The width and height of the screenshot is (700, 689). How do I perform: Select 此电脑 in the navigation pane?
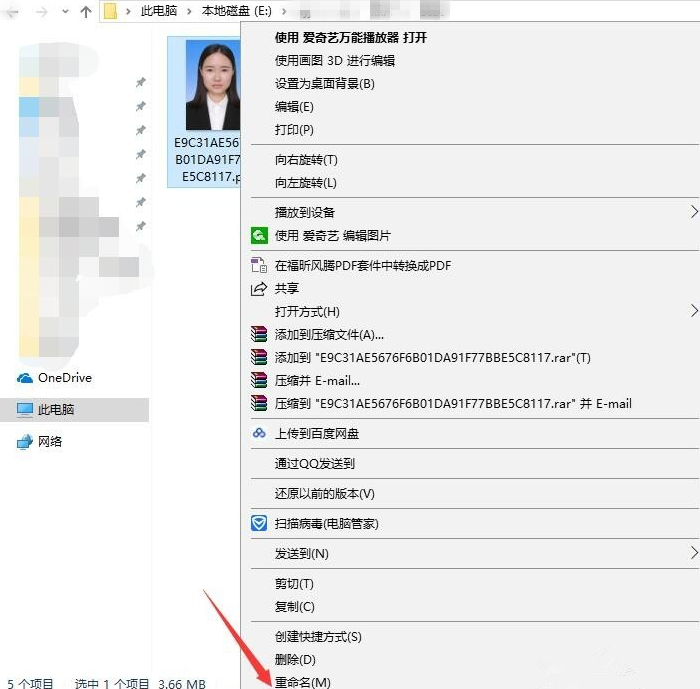click(56, 409)
